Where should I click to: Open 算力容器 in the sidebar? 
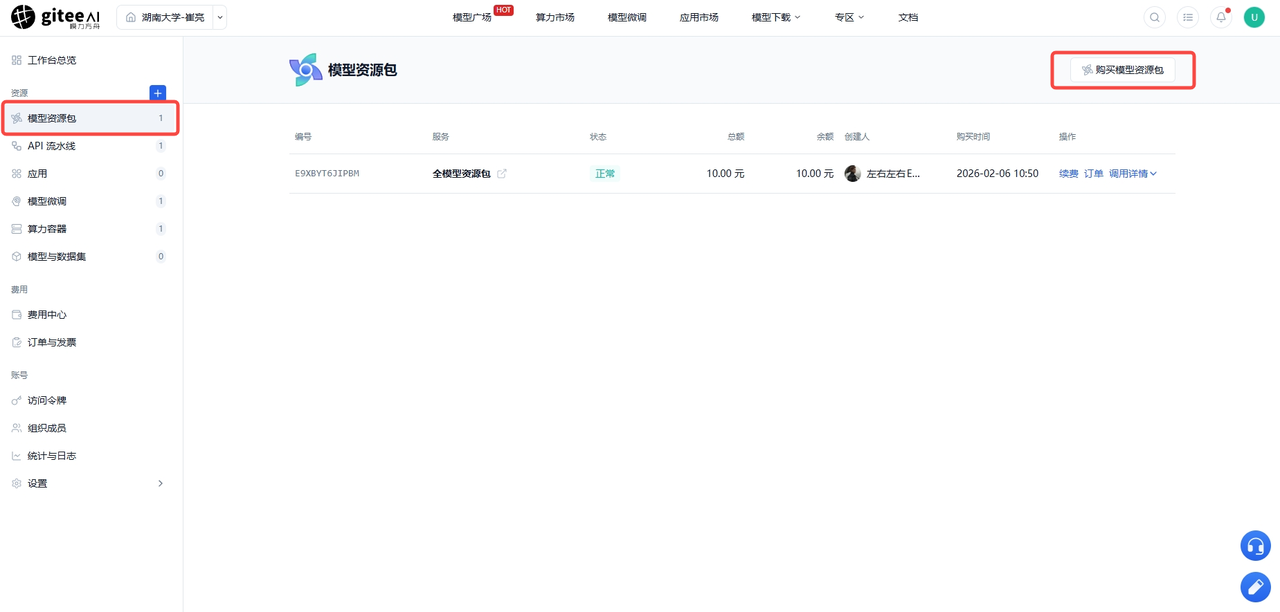[x=90, y=229]
